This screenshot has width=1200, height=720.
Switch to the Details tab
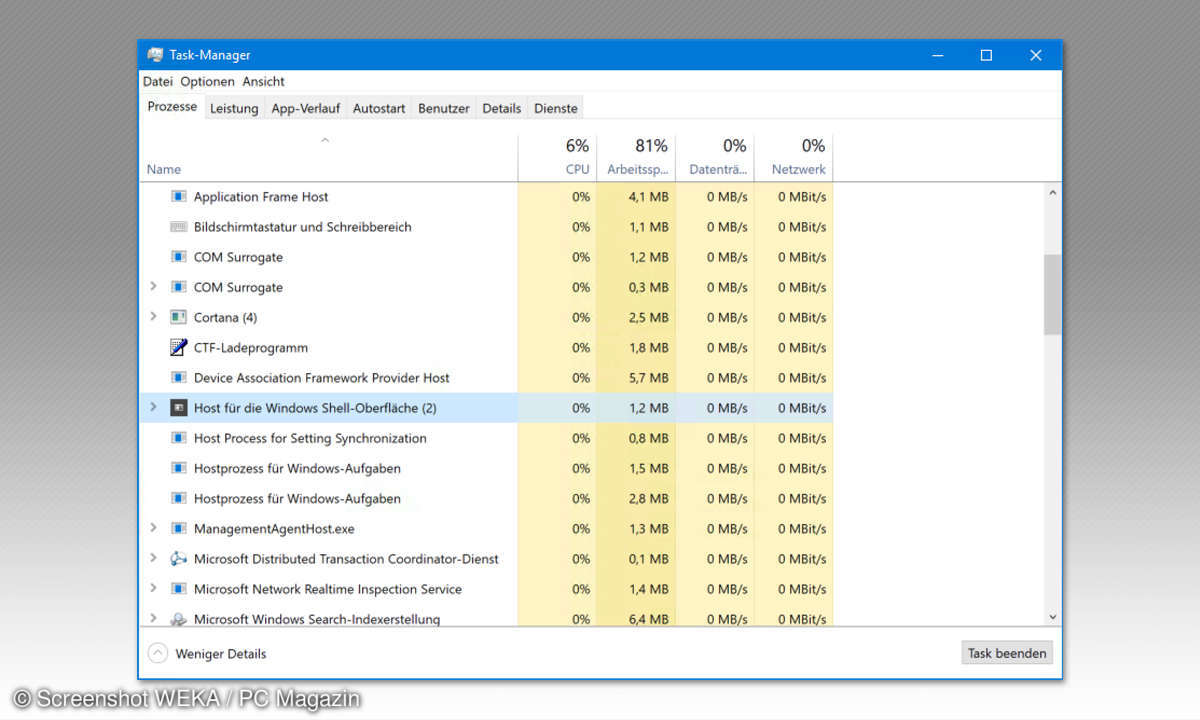502,108
